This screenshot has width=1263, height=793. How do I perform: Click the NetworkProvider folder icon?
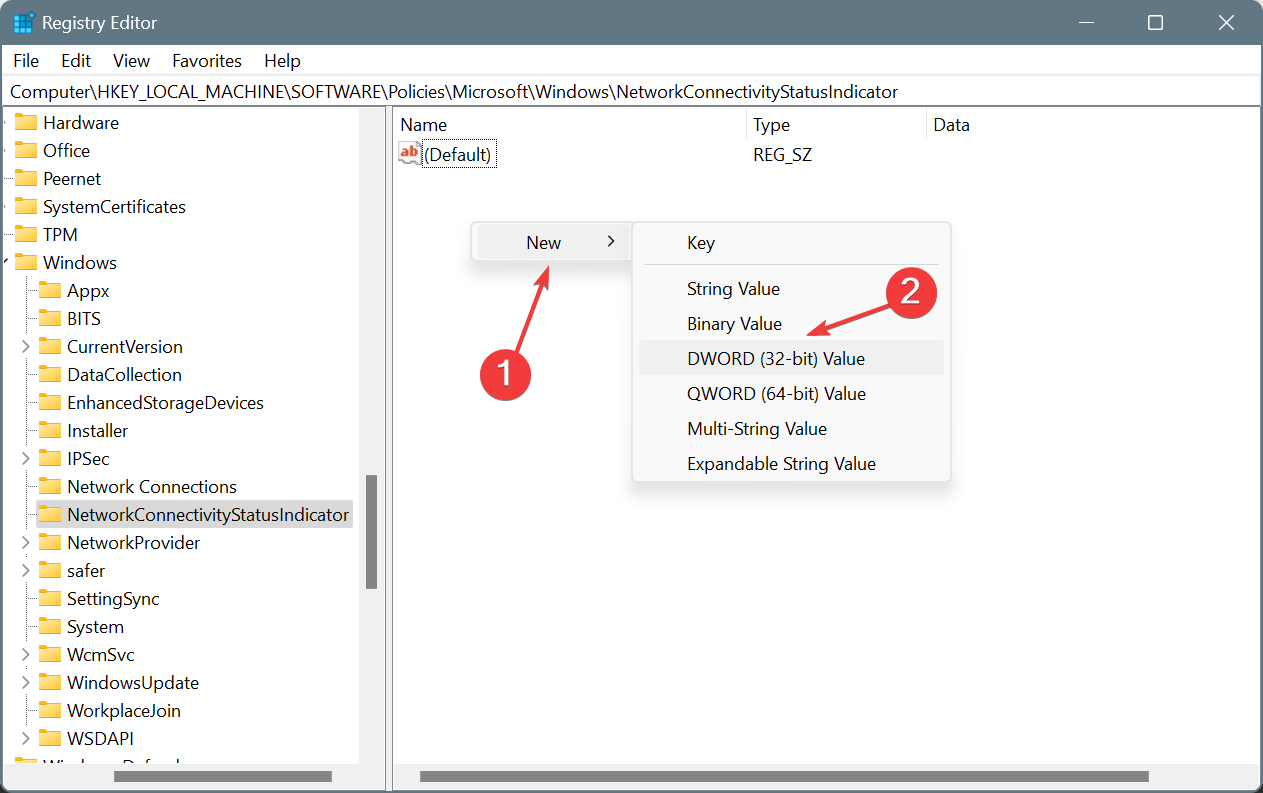tap(50, 542)
